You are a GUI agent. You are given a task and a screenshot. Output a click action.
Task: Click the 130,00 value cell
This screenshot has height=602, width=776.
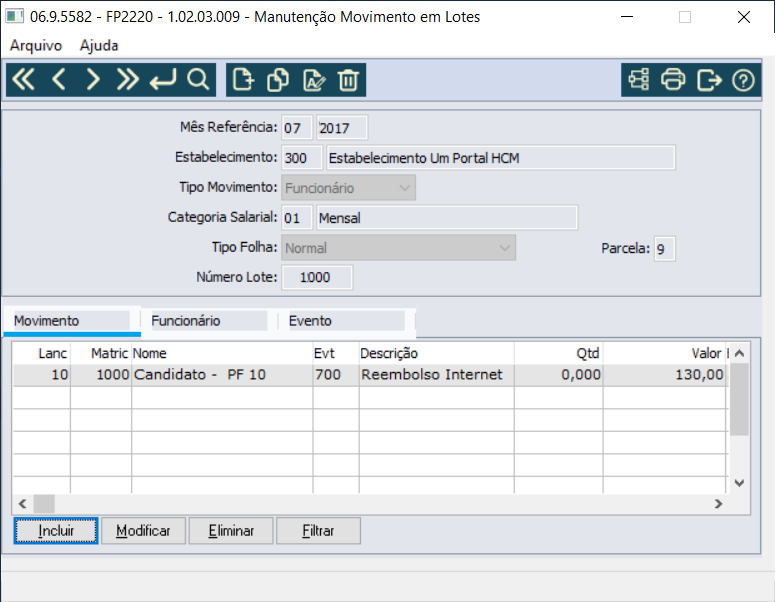click(x=664, y=375)
